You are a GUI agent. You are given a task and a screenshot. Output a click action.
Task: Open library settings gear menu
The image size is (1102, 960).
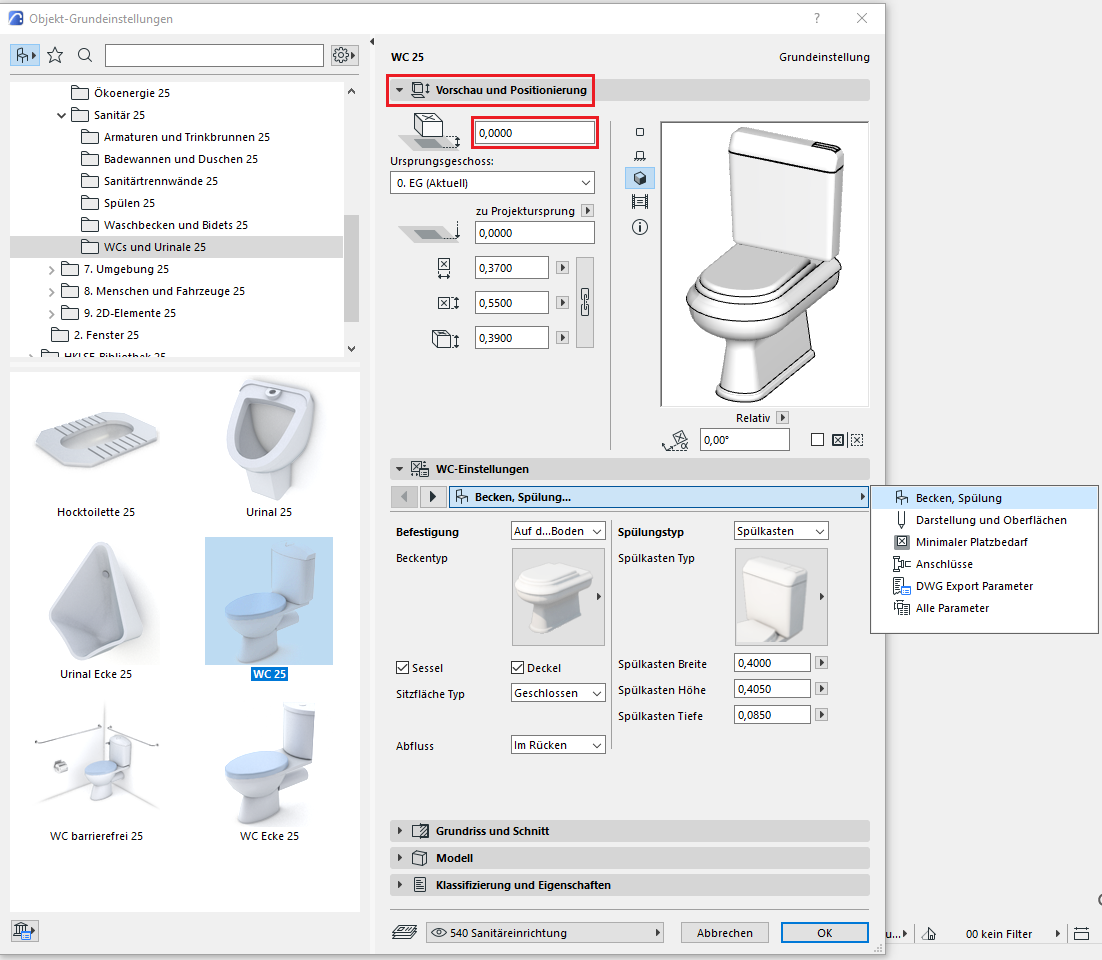[344, 55]
